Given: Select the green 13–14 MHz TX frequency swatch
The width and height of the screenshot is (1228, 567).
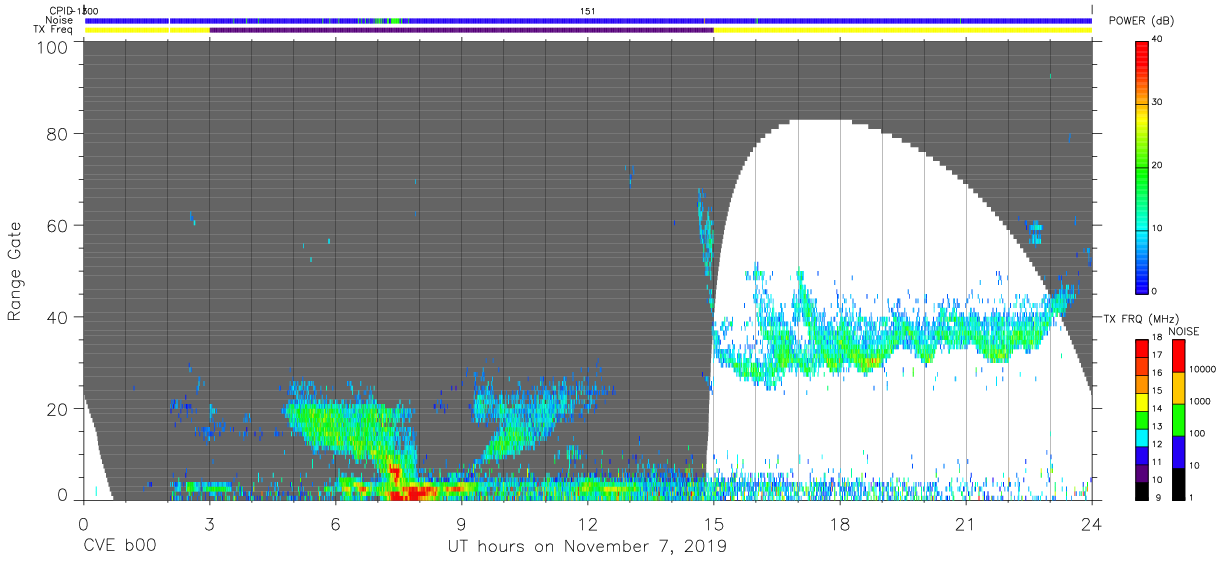Looking at the screenshot, I should pos(1141,419).
